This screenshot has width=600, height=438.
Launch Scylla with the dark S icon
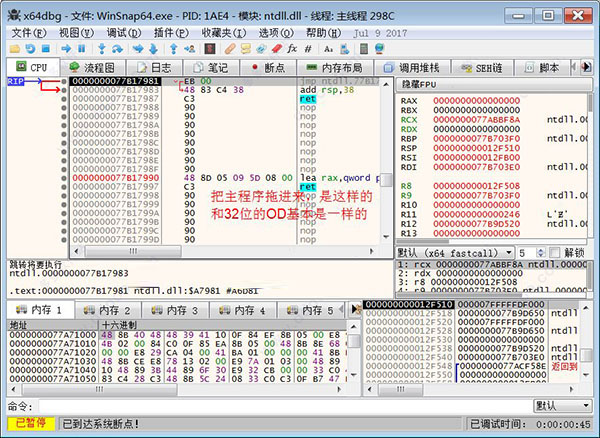(210, 49)
